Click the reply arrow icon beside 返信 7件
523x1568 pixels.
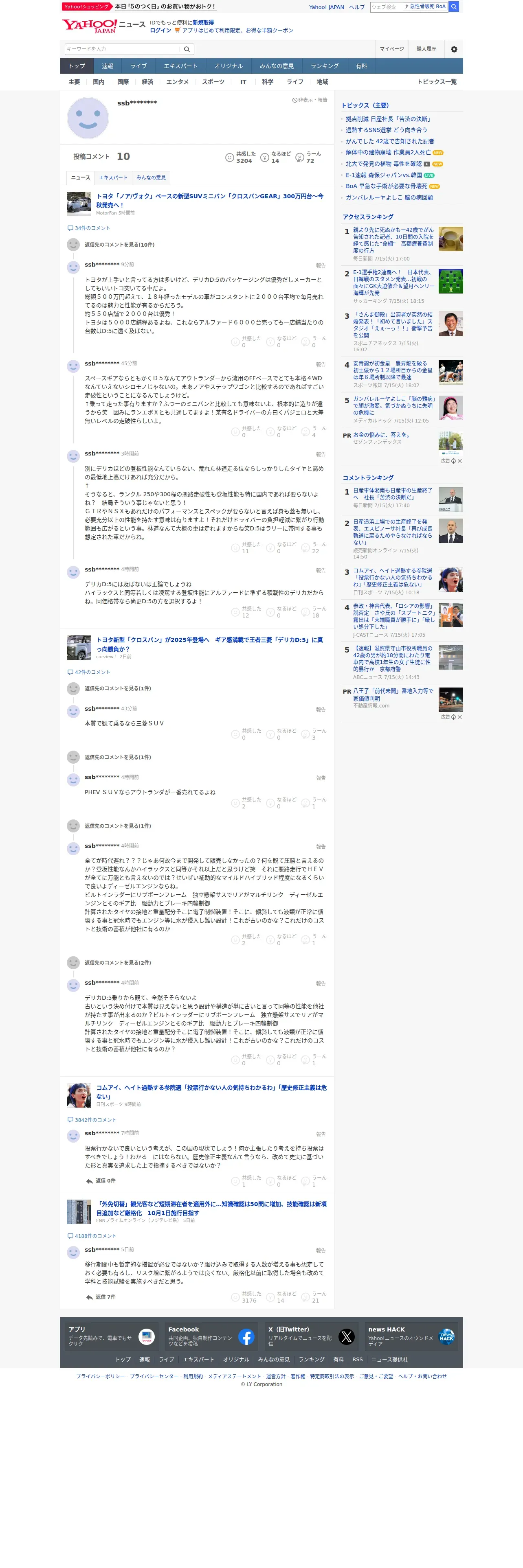tap(90, 1297)
